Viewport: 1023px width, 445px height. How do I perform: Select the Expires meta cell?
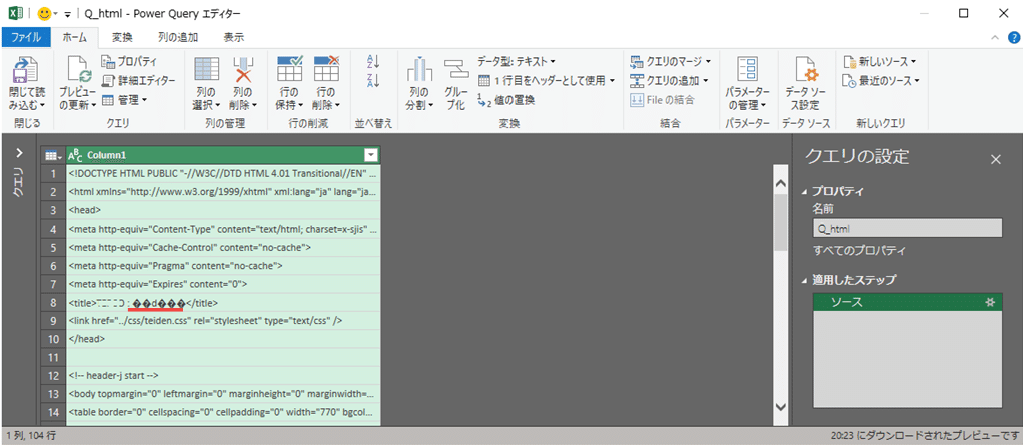pyautogui.click(x=223, y=284)
